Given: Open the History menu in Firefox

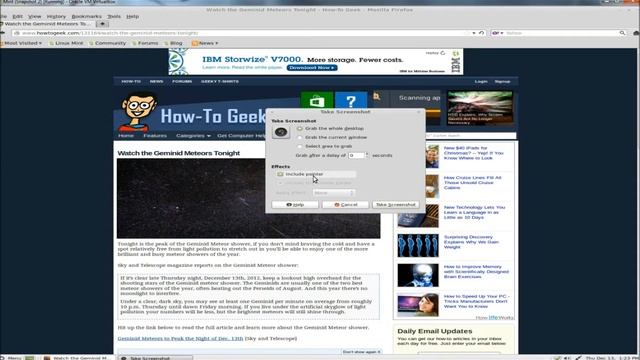Looking at the screenshot, I should click(56, 16).
